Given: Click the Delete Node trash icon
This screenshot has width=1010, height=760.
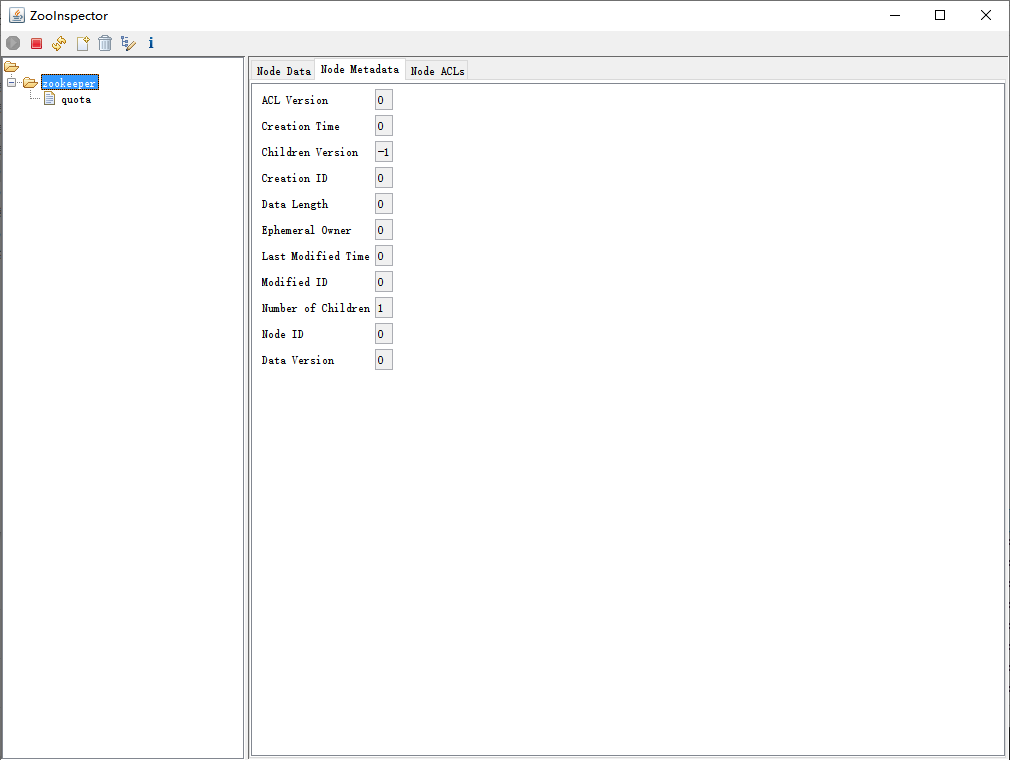Looking at the screenshot, I should [x=105, y=43].
